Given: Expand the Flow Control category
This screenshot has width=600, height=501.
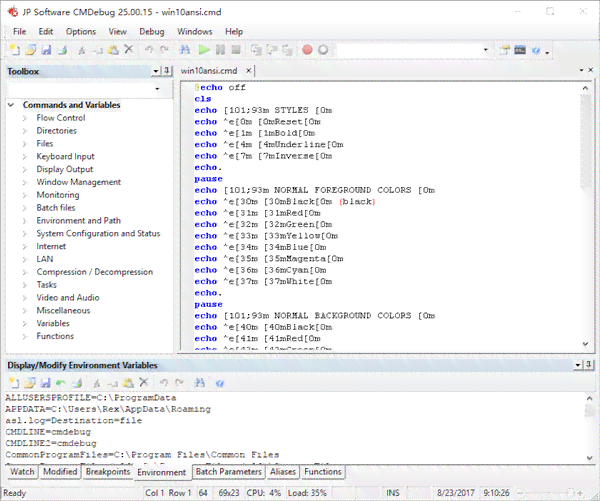Looking at the screenshot, I should 25,118.
